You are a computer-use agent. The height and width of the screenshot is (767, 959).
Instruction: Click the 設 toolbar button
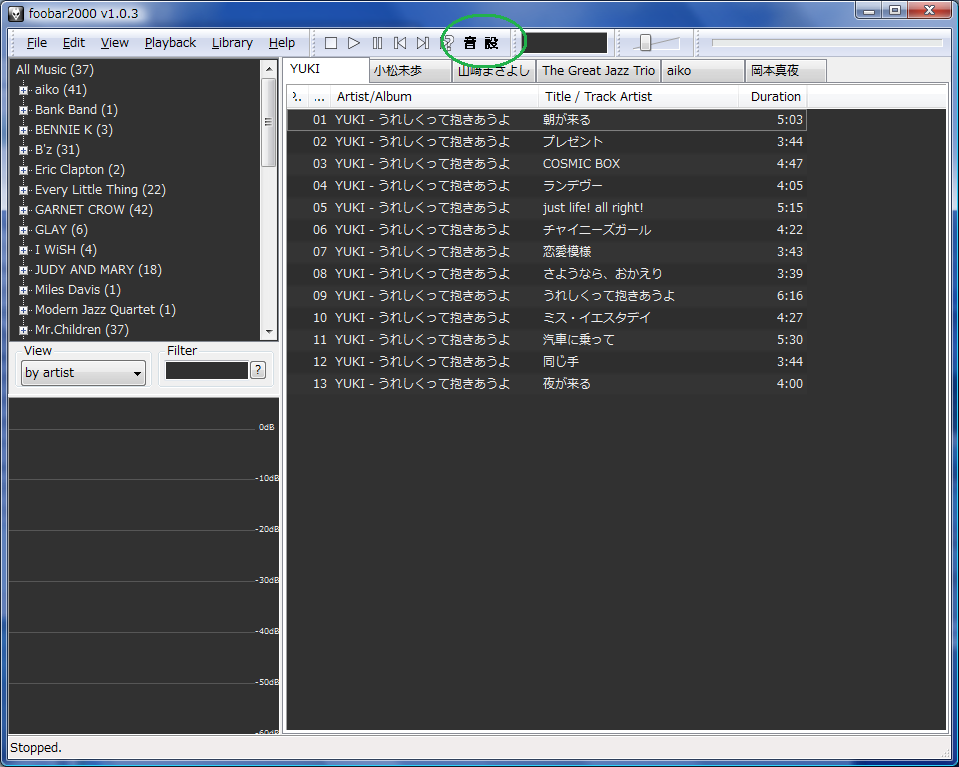pyautogui.click(x=492, y=43)
